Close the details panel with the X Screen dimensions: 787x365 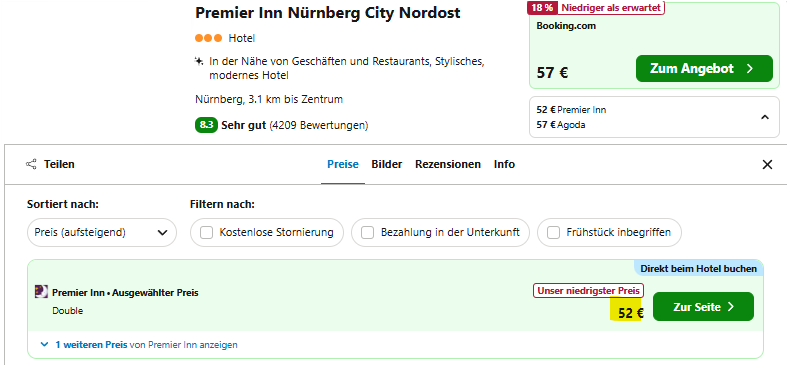(x=767, y=165)
